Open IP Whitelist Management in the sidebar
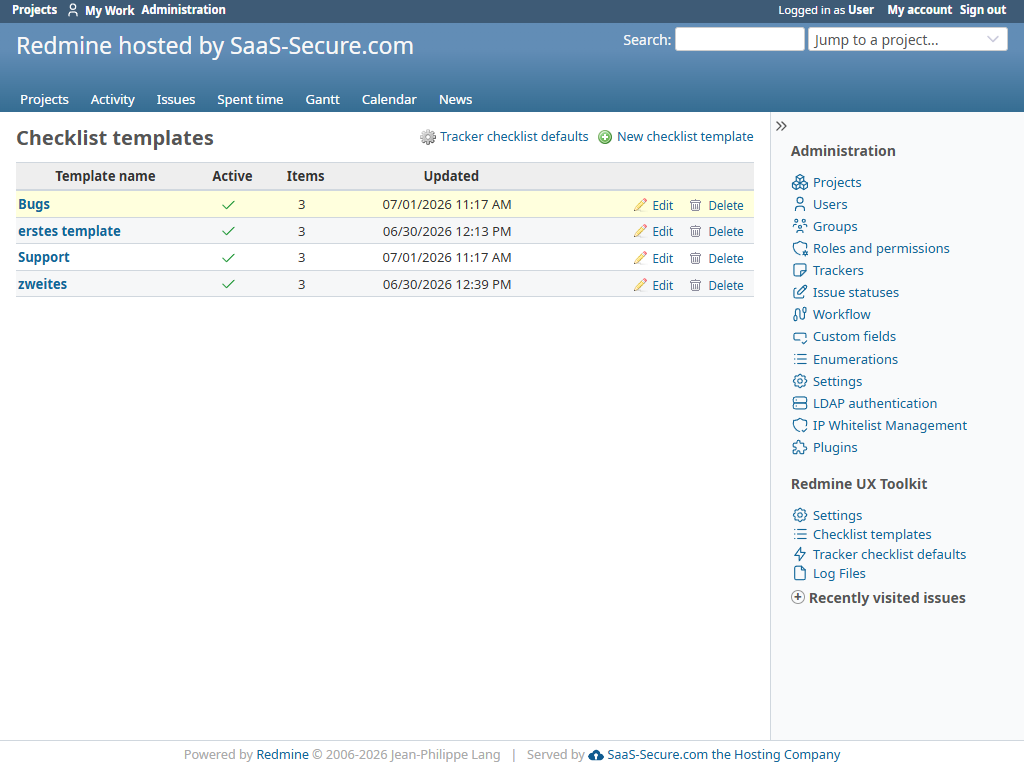The height and width of the screenshot is (768, 1024). point(889,426)
